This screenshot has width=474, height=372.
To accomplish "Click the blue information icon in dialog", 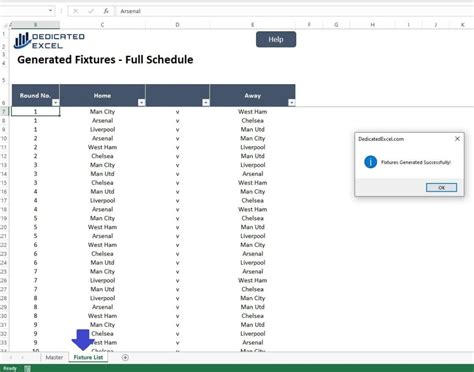I will (370, 162).
